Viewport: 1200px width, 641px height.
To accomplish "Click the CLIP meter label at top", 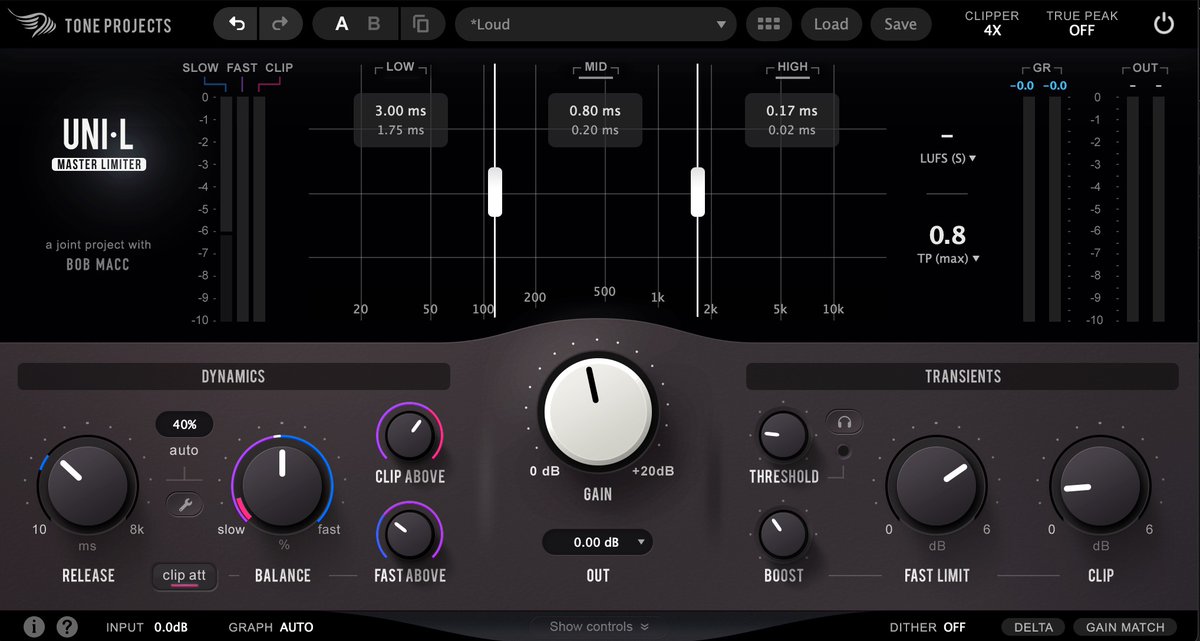I will point(279,68).
